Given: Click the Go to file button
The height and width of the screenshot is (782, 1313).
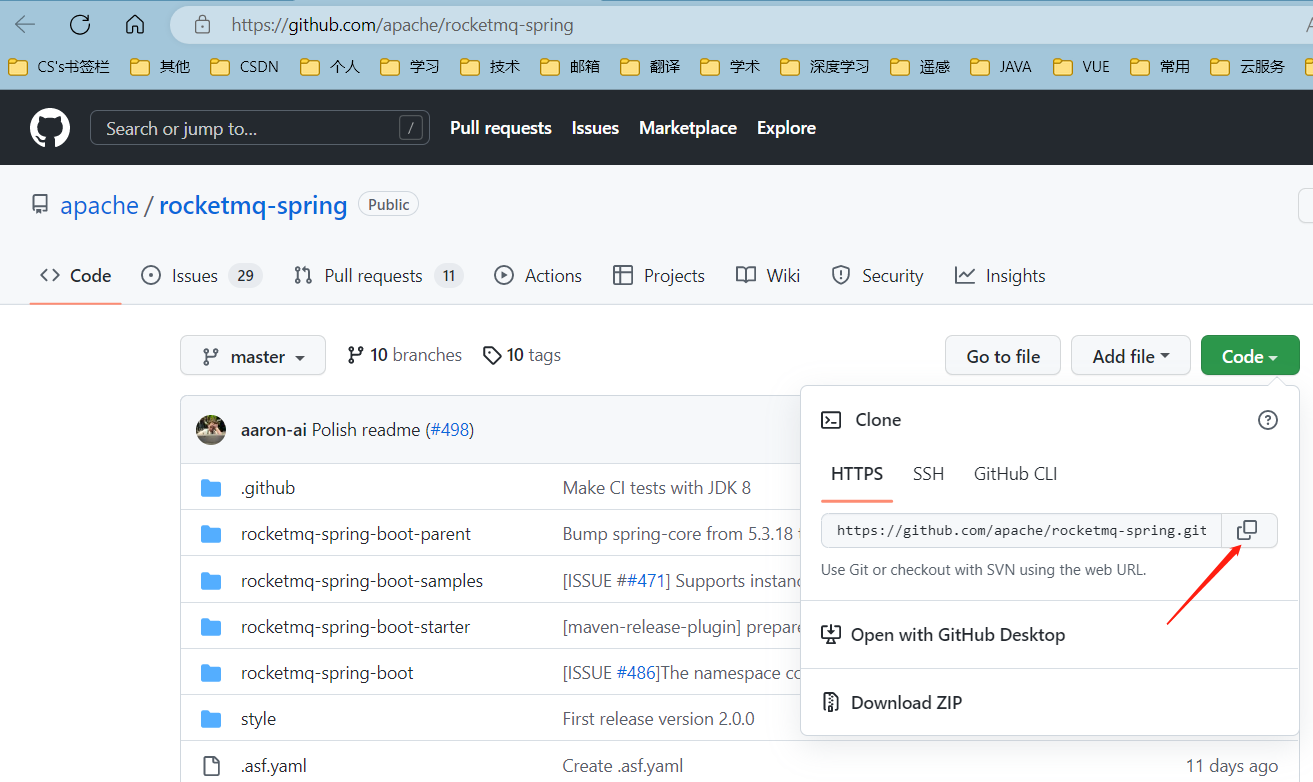Looking at the screenshot, I should 1002,355.
